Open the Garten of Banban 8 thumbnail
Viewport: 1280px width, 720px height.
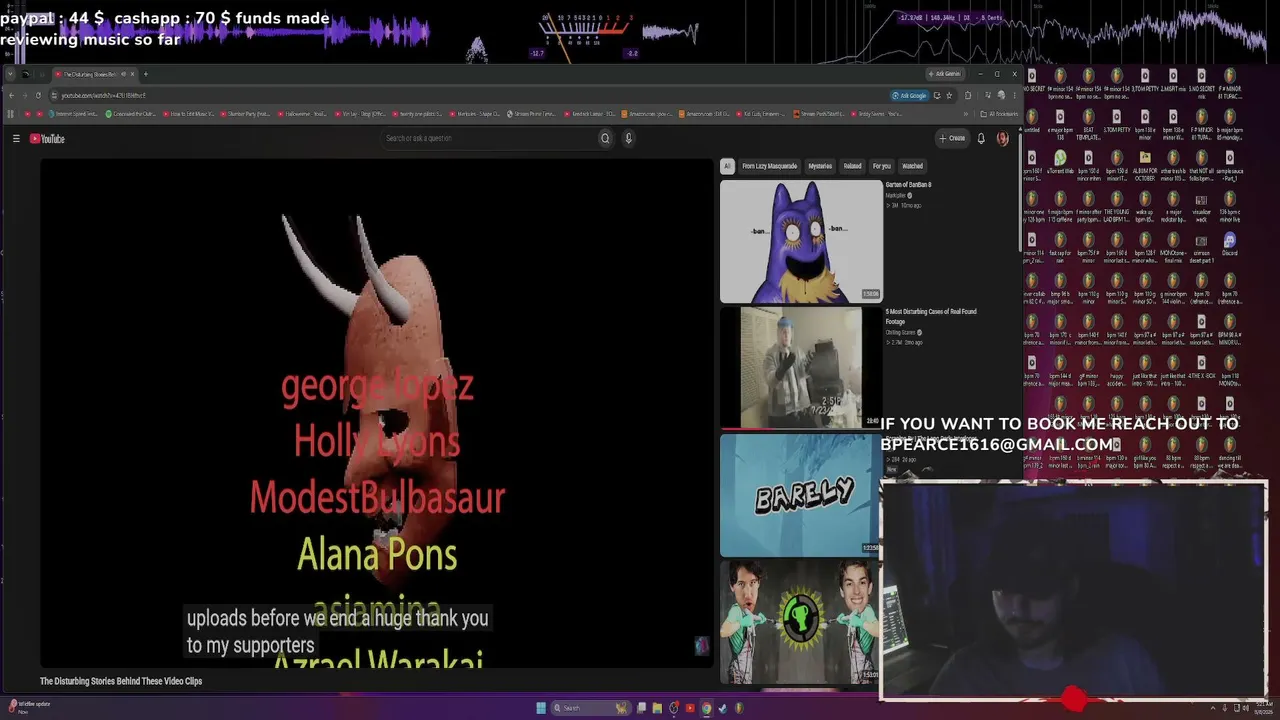tap(801, 241)
